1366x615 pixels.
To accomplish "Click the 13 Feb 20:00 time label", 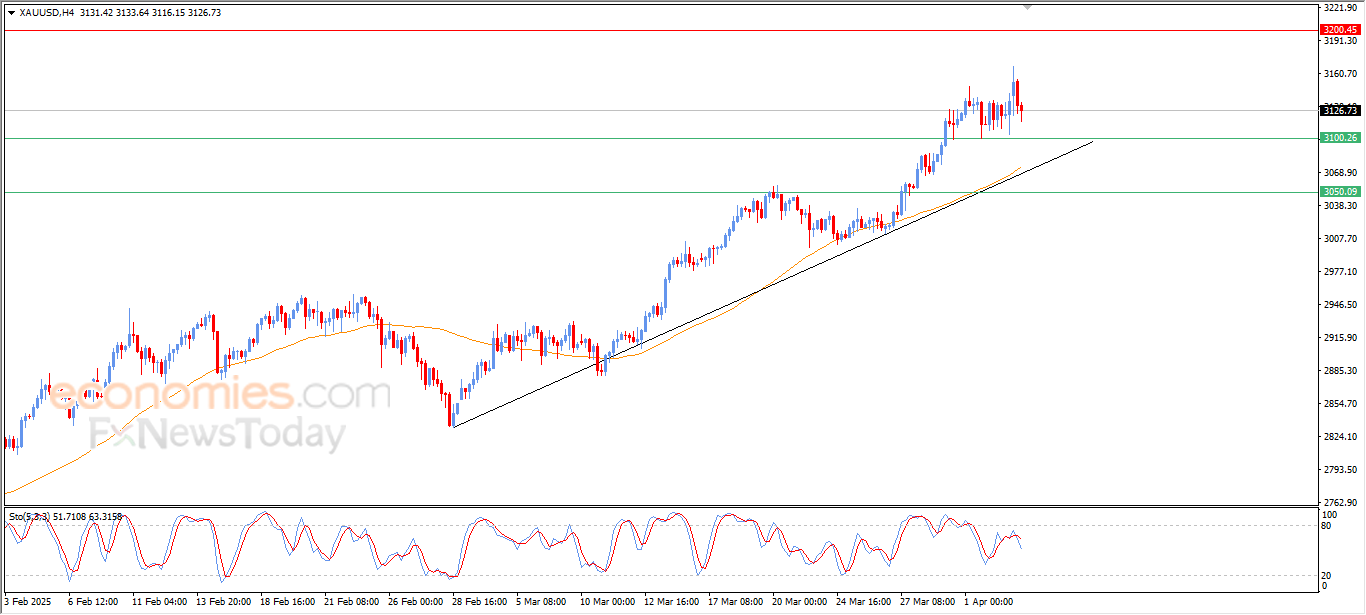I will [223, 603].
